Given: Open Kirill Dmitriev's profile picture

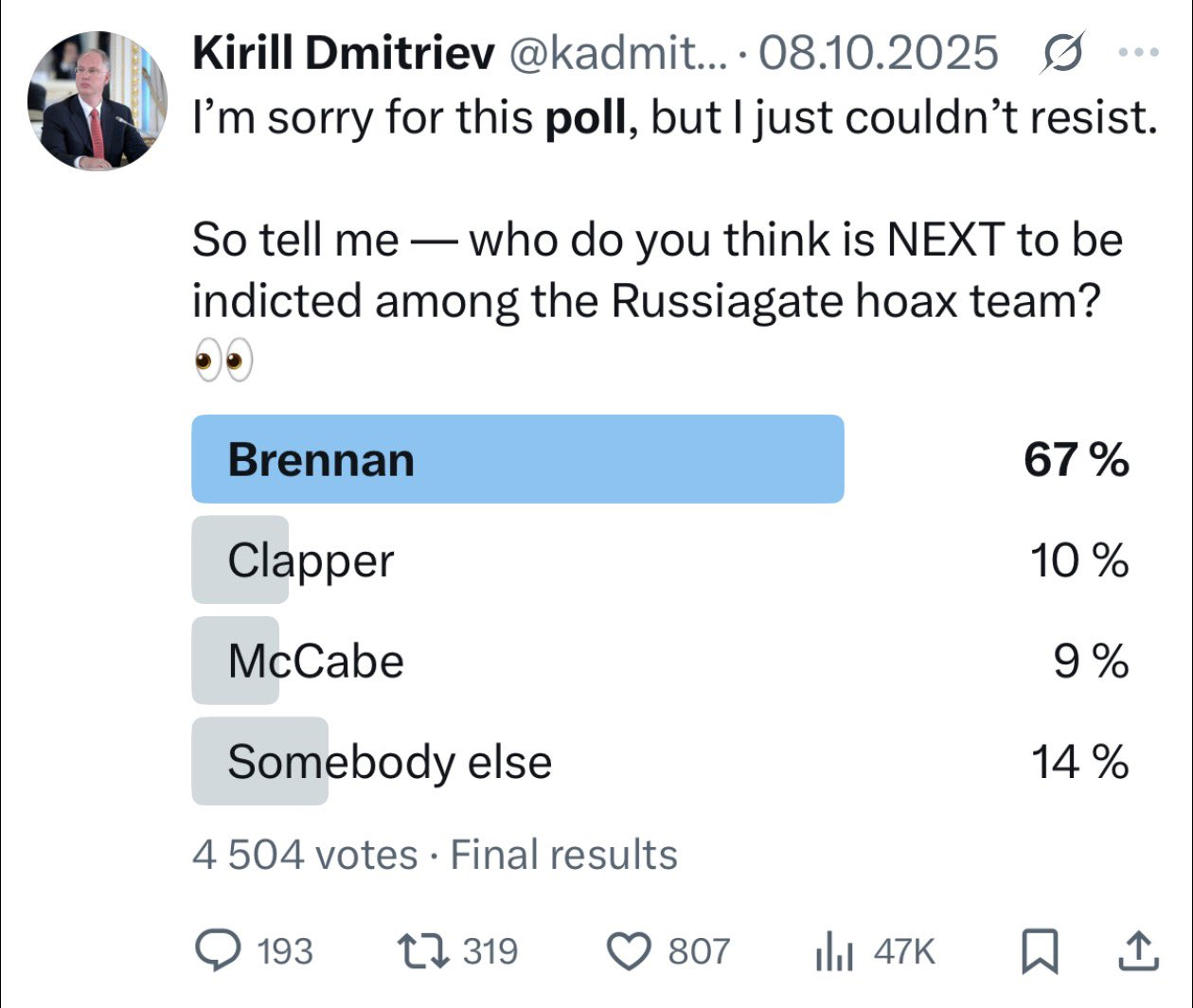Looking at the screenshot, I should [97, 100].
